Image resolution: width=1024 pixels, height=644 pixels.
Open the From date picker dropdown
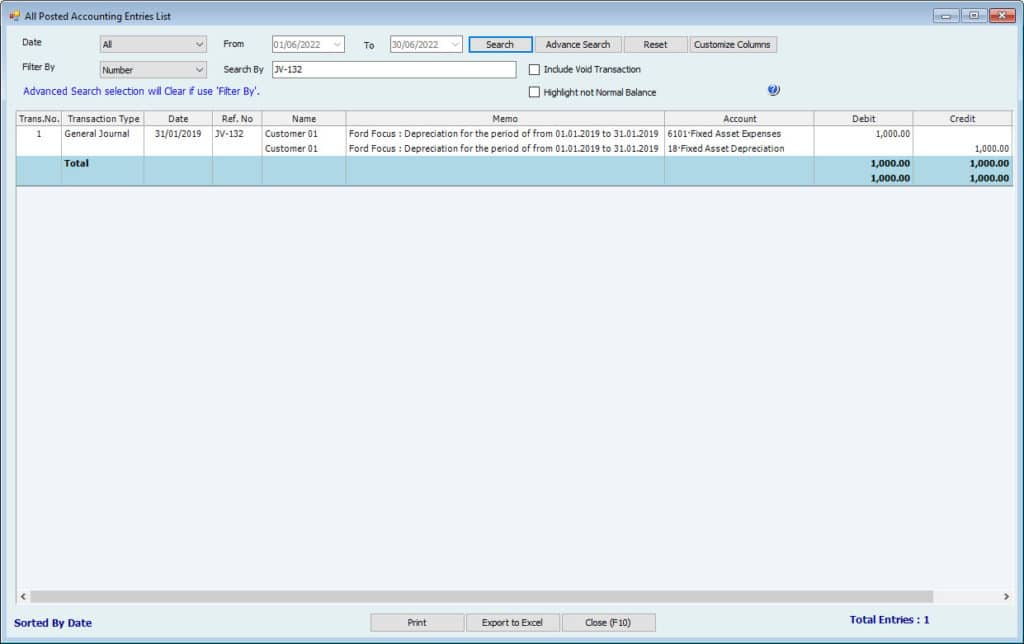[336, 45]
